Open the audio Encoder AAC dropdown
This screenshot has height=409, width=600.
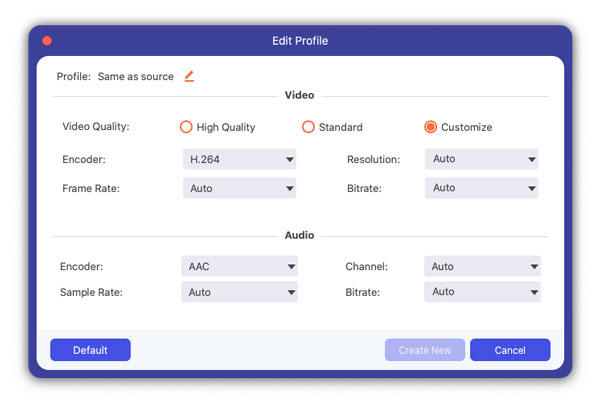click(240, 267)
